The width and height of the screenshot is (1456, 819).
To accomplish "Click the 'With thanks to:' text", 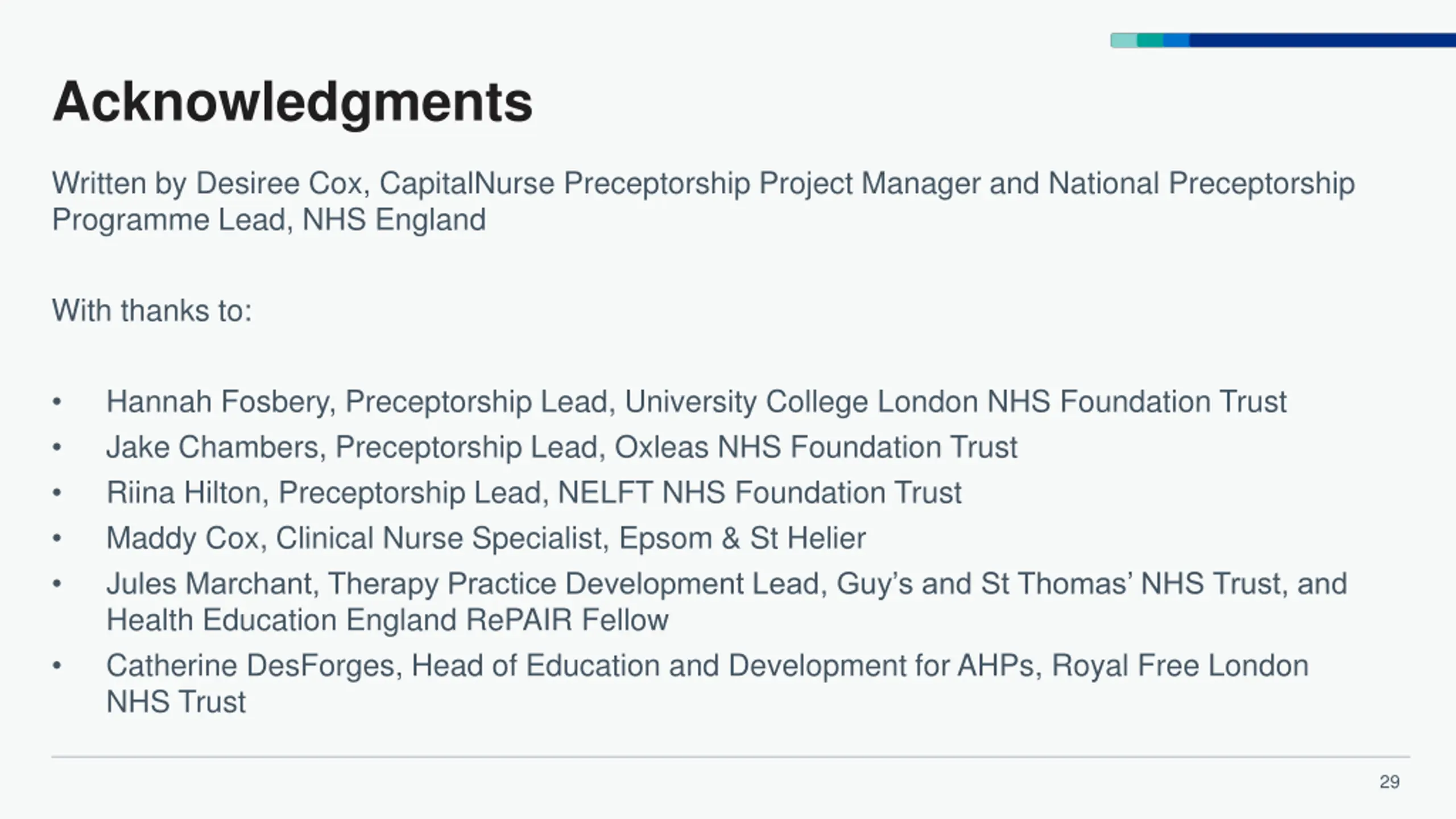I will point(152,311).
